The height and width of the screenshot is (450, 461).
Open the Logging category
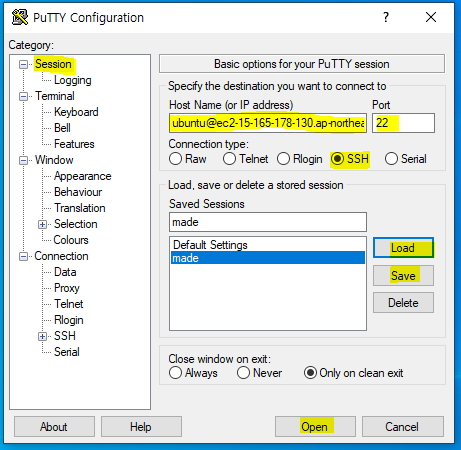click(x=73, y=80)
